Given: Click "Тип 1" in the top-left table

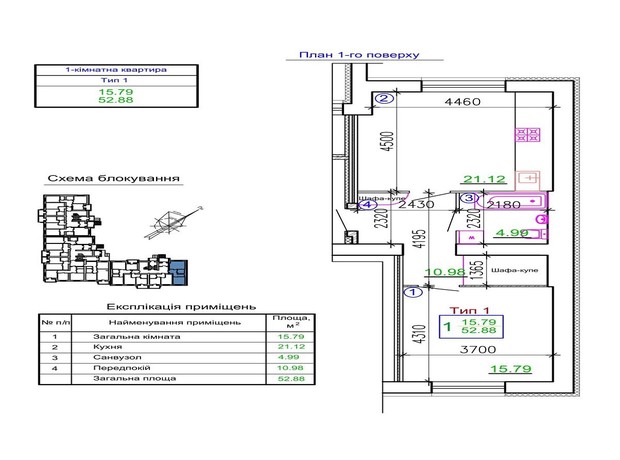Looking at the screenshot, I should pos(114,80).
